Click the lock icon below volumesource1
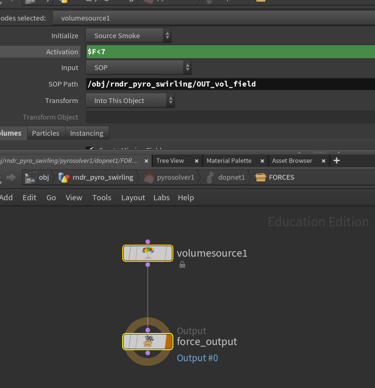375x388 pixels. click(182, 265)
